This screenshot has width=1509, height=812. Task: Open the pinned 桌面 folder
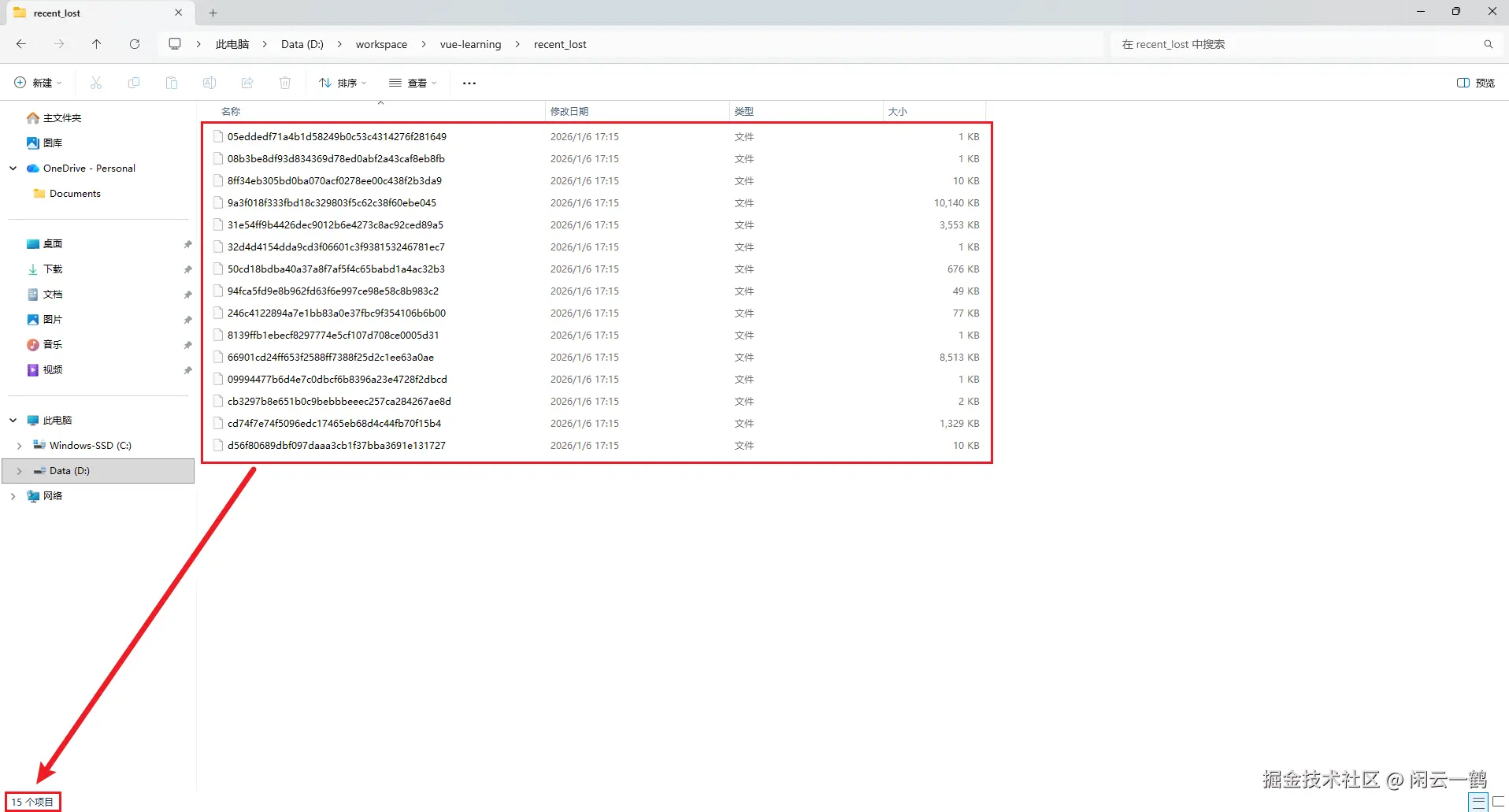point(52,243)
